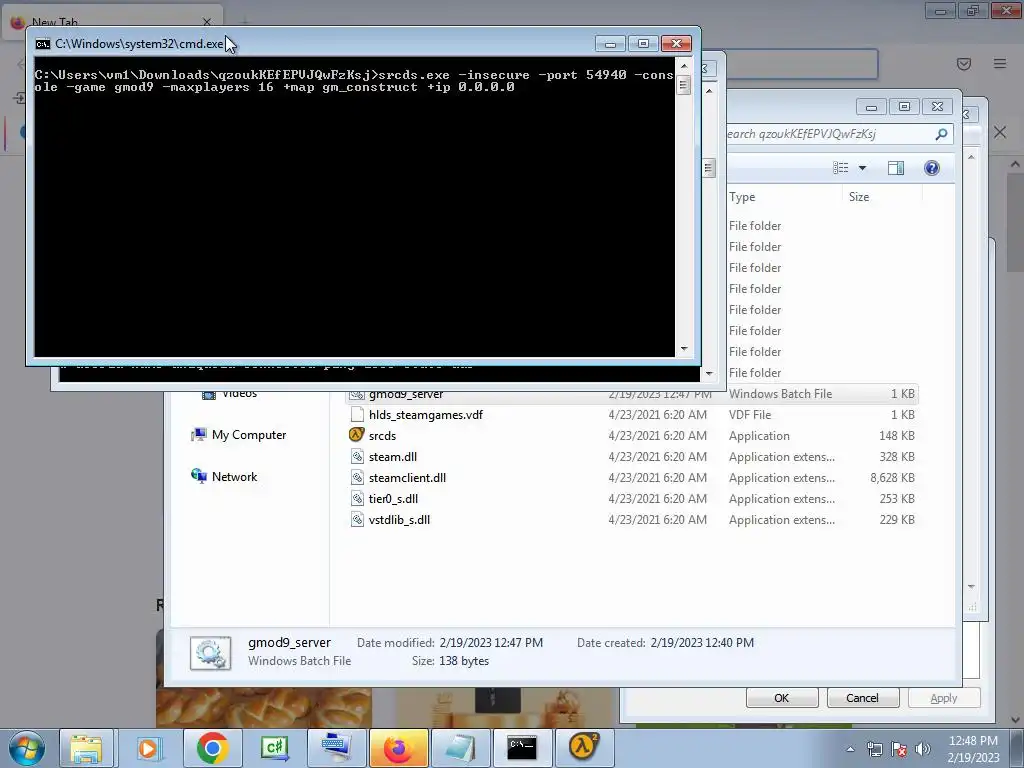The height and width of the screenshot is (768, 1024).
Task: Open the notepad taskbar icon
Action: (460, 748)
